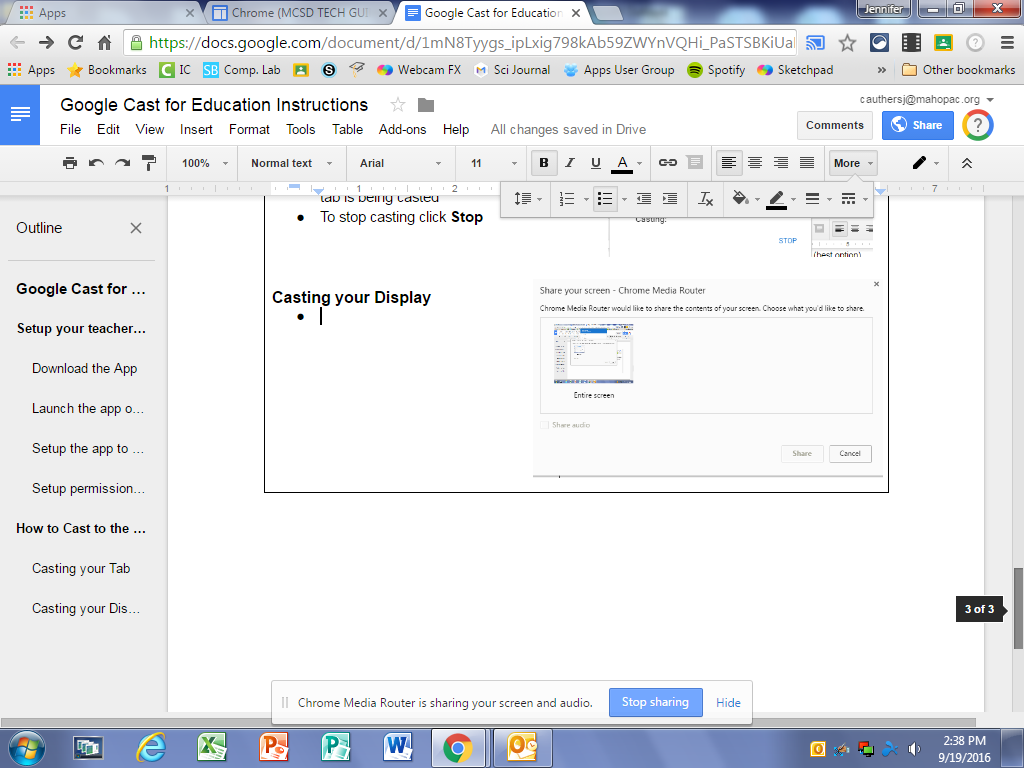This screenshot has width=1024, height=768.
Task: Open the editing mode pencil dropdown
Action: coord(925,163)
